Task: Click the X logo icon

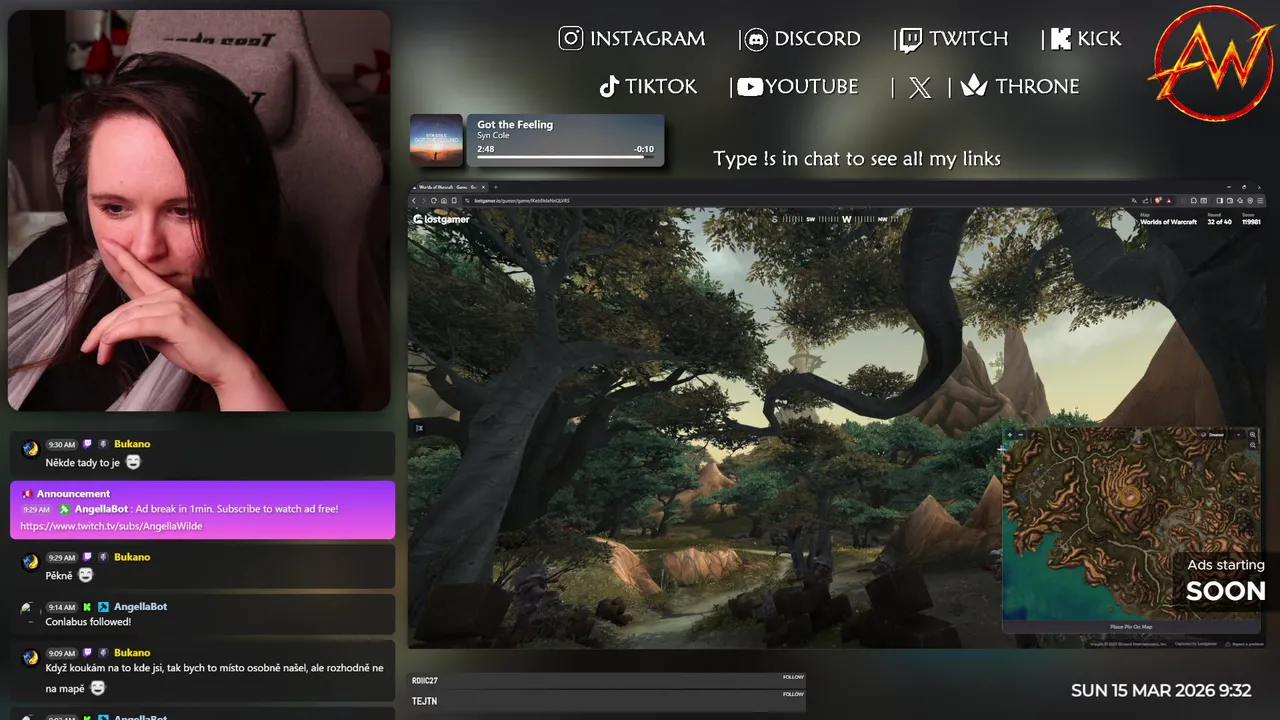Action: (x=920, y=87)
